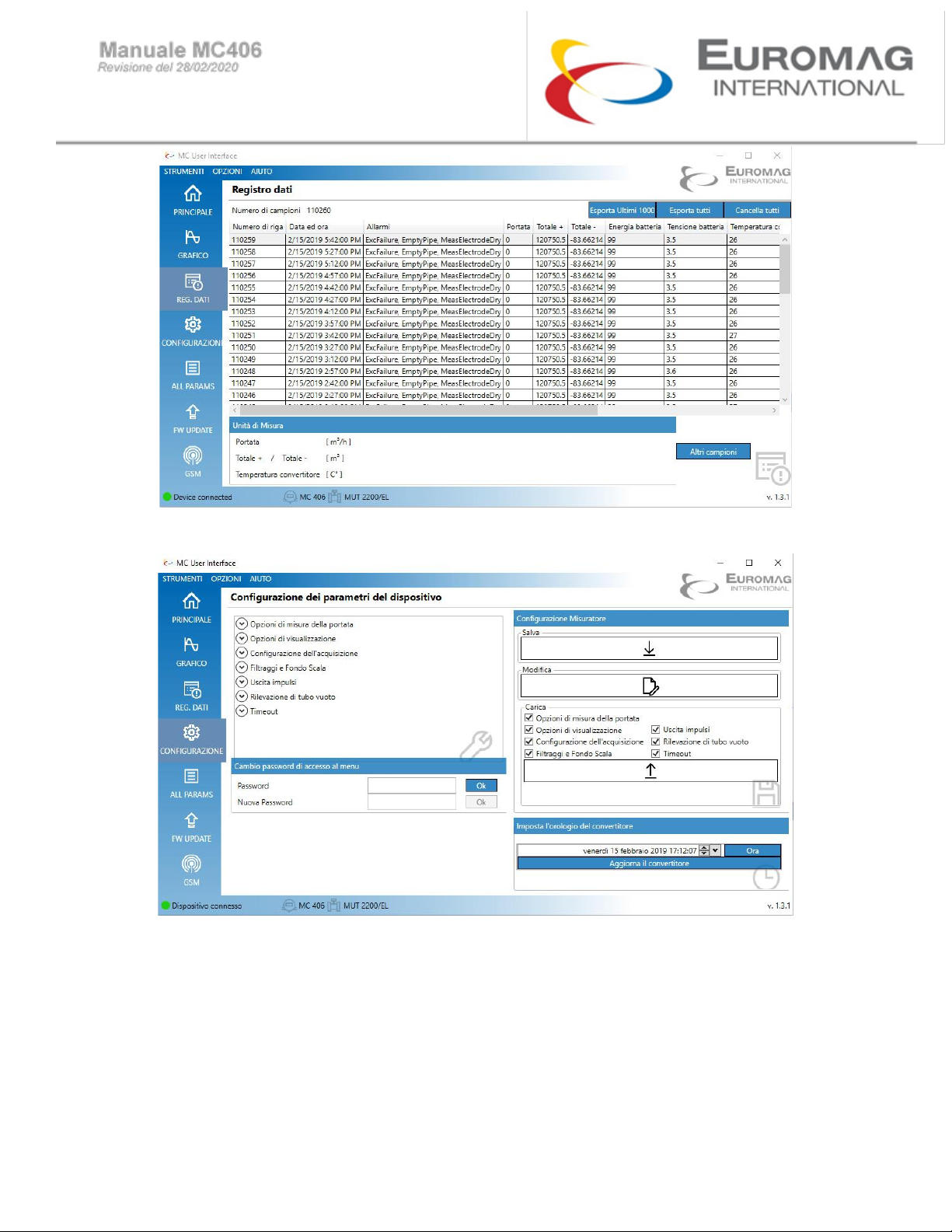Screen dimensions: 952x1232
Task: Uncheck Rilevazione di tubo vuoto under Carica
Action: [x=656, y=742]
